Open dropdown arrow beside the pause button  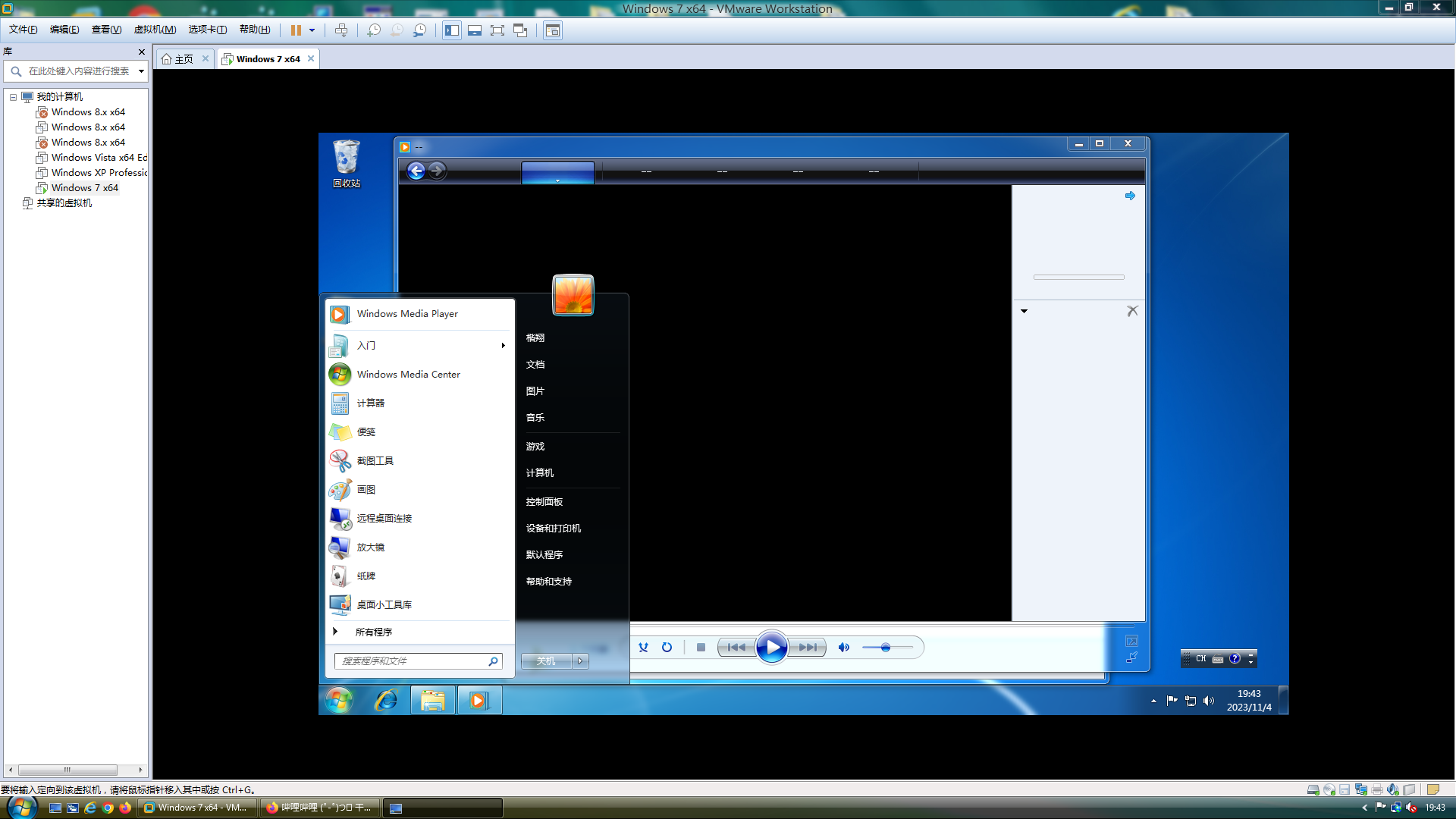[x=312, y=30]
